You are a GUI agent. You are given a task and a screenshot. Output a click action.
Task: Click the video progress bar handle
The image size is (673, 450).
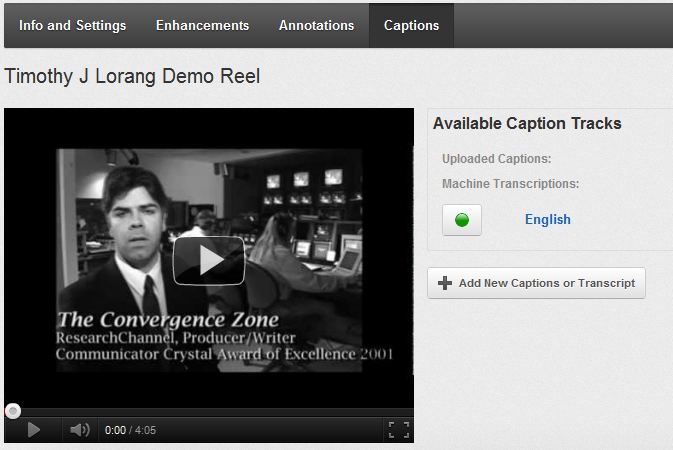click(13, 411)
